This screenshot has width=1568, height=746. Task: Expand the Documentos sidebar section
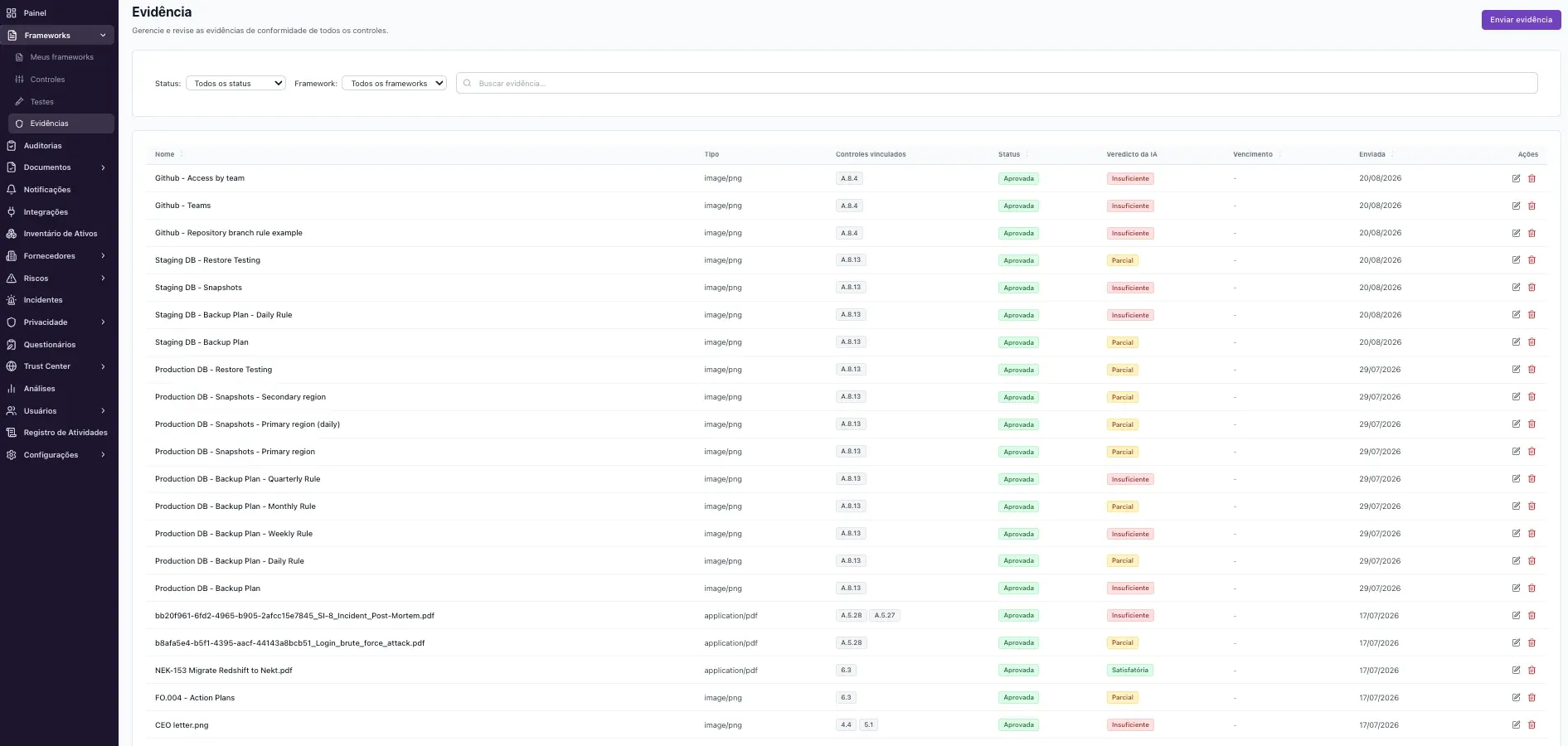point(103,167)
